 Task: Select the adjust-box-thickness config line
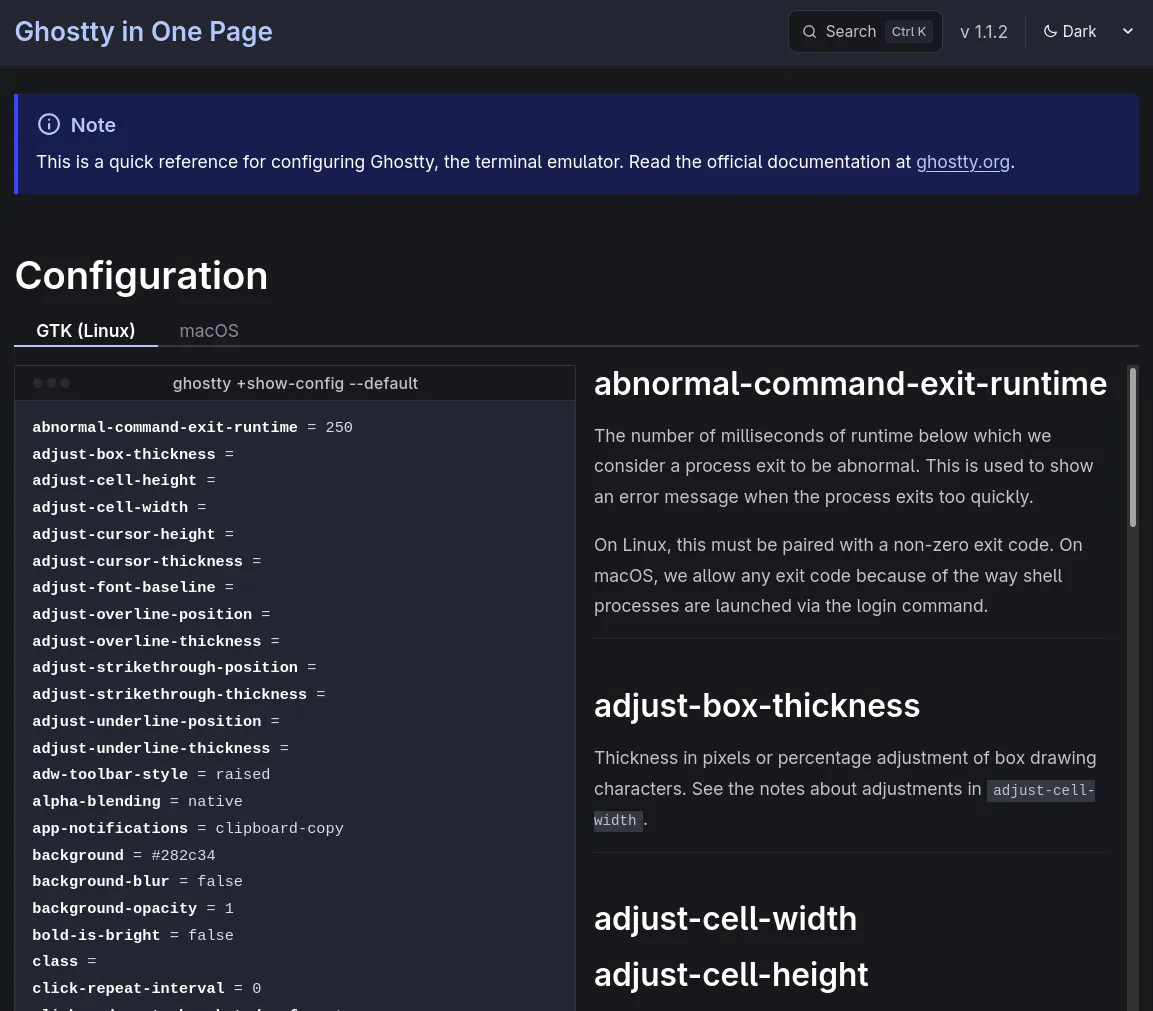pos(133,454)
